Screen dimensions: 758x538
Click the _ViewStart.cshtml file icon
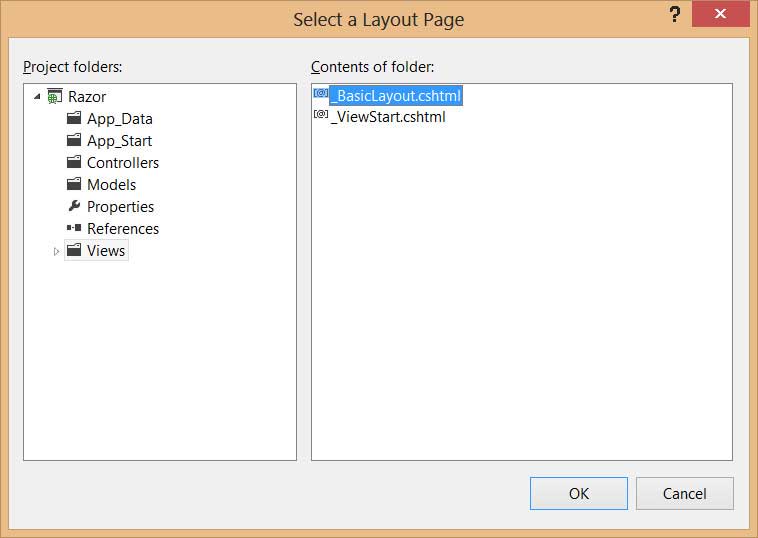[321, 114]
